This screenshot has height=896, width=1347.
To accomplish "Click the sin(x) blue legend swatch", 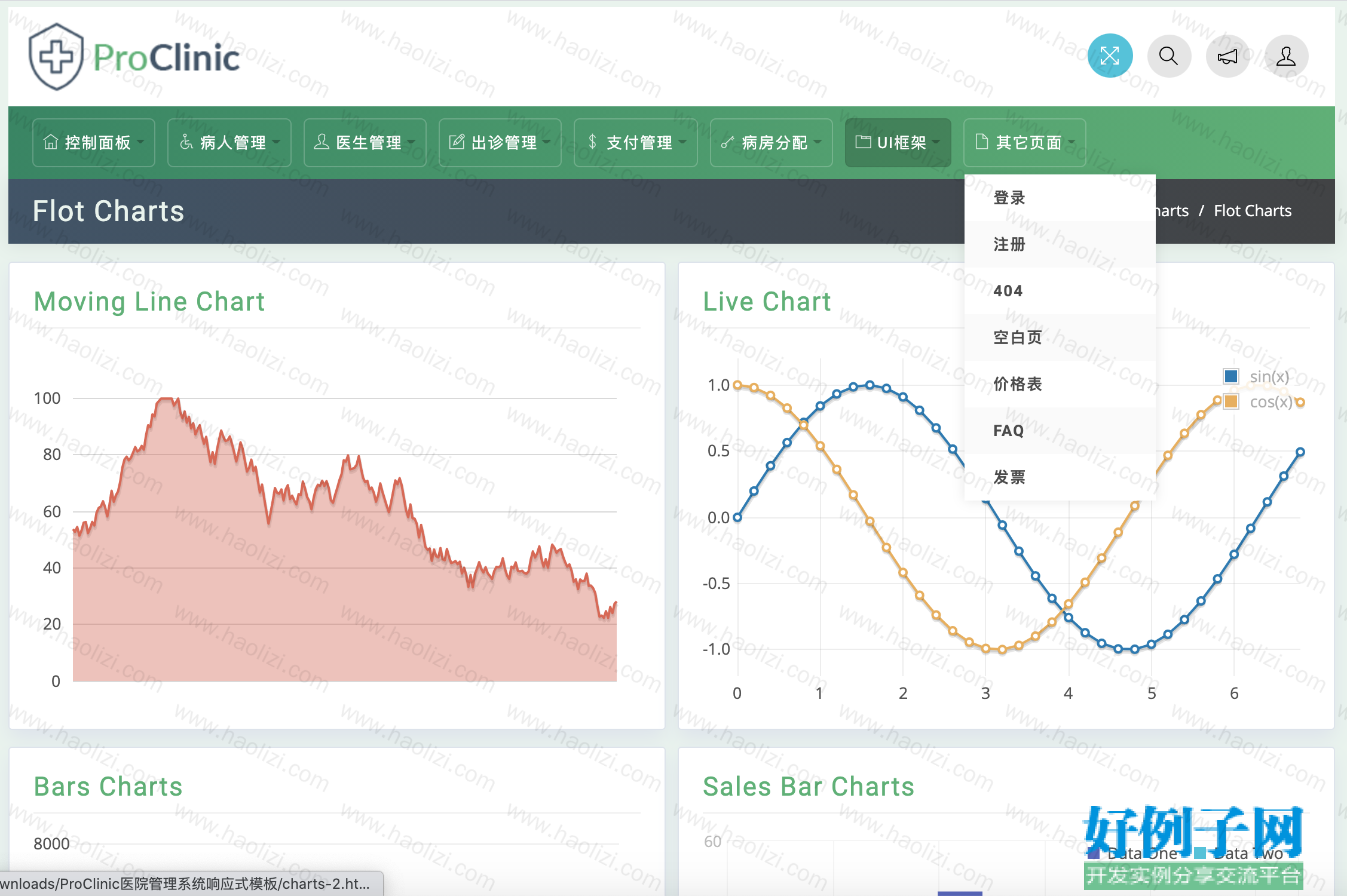I will (x=1230, y=376).
